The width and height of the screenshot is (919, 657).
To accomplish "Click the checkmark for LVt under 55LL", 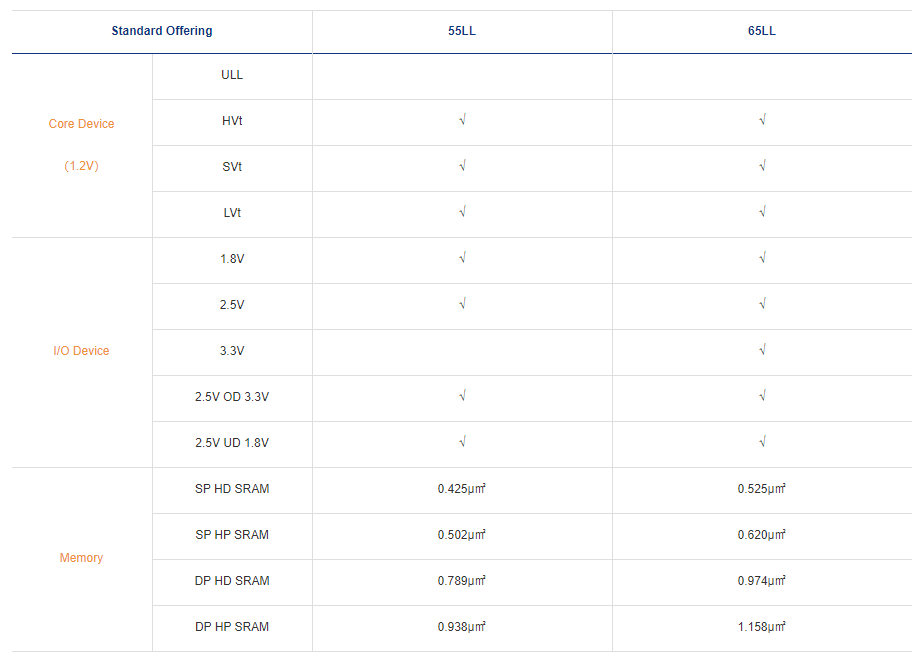I will pos(462,212).
